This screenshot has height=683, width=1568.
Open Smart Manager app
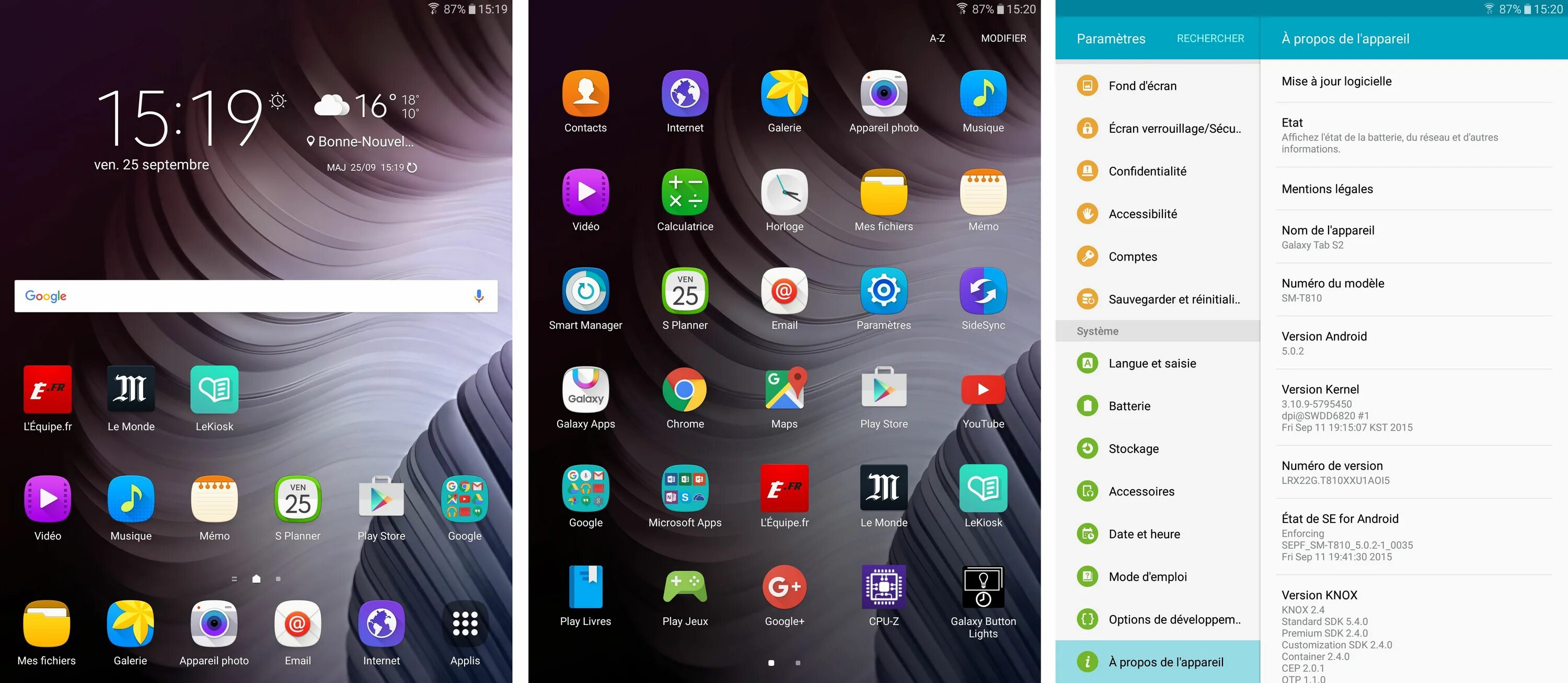coord(585,296)
